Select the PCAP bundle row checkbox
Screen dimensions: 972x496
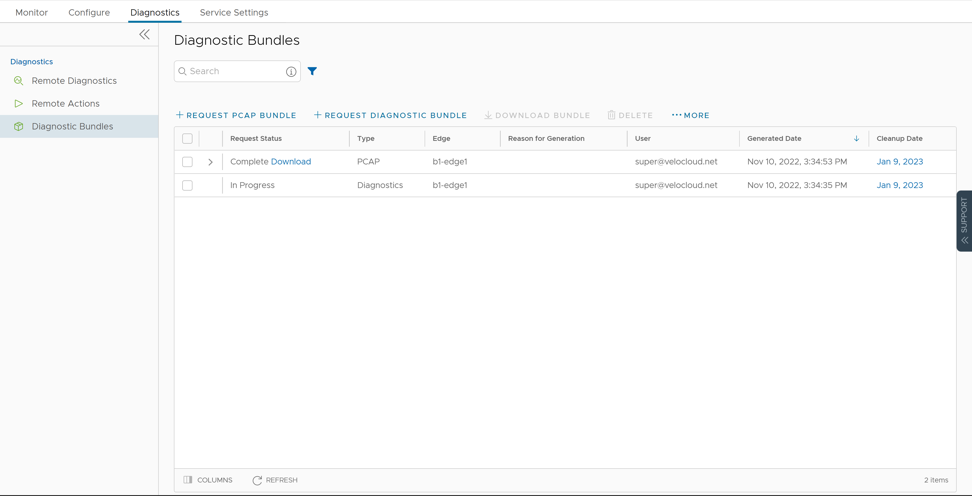coord(187,162)
